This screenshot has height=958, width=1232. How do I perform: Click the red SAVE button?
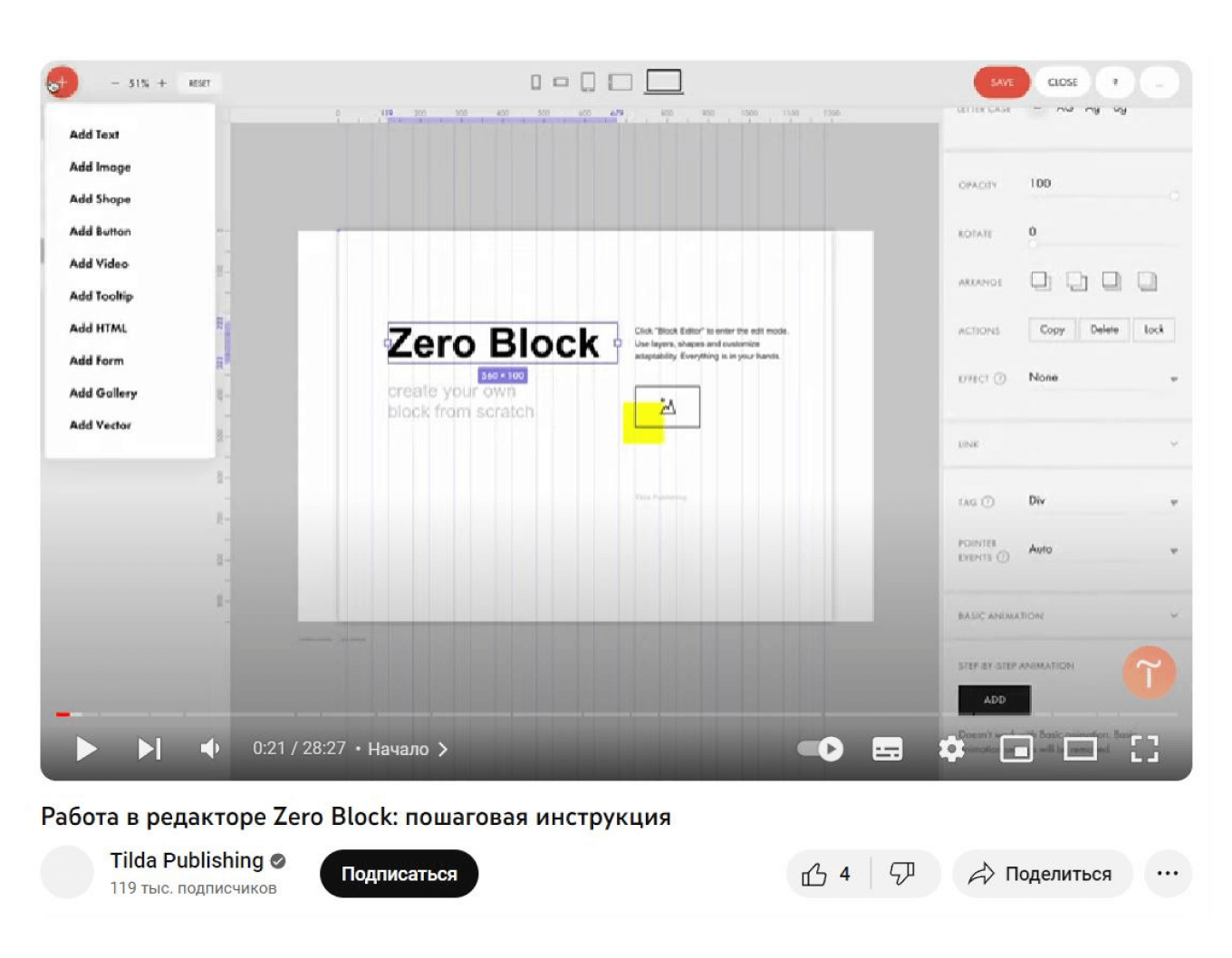click(x=1002, y=82)
